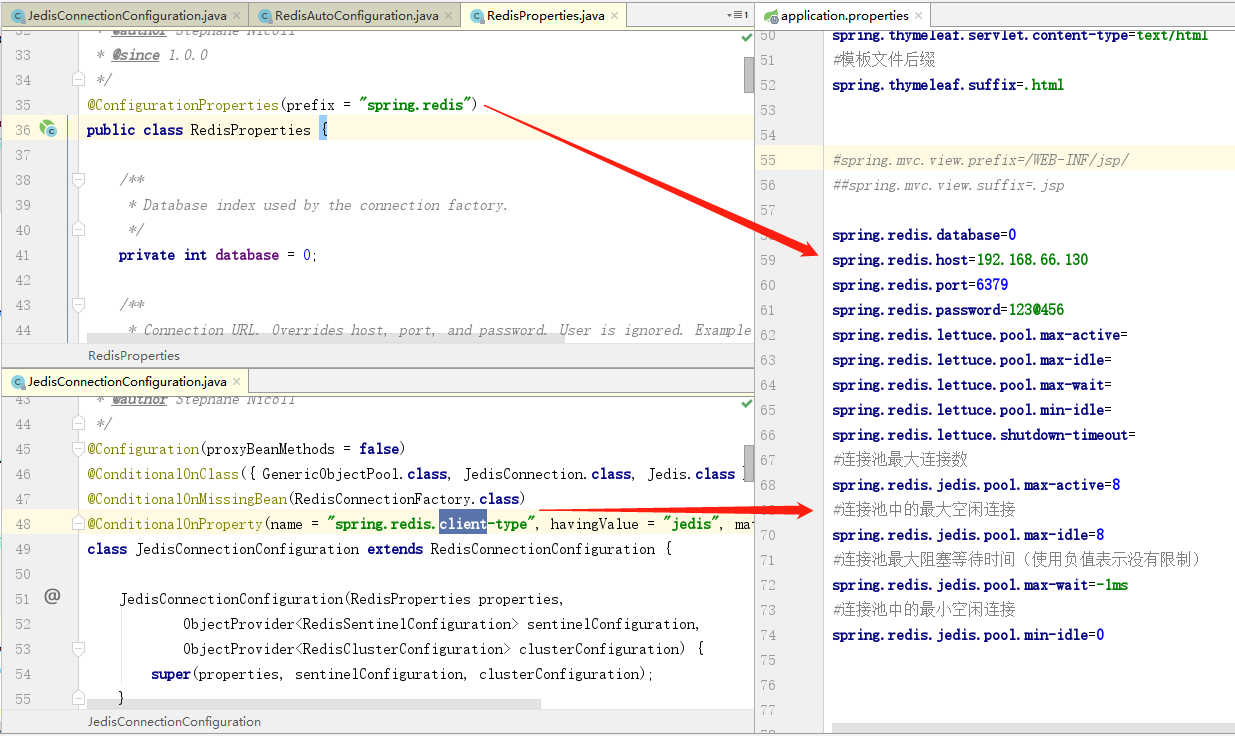Click spring.redis.lettuce.pool.max-idle= line
1235x736 pixels.
pos(972,360)
